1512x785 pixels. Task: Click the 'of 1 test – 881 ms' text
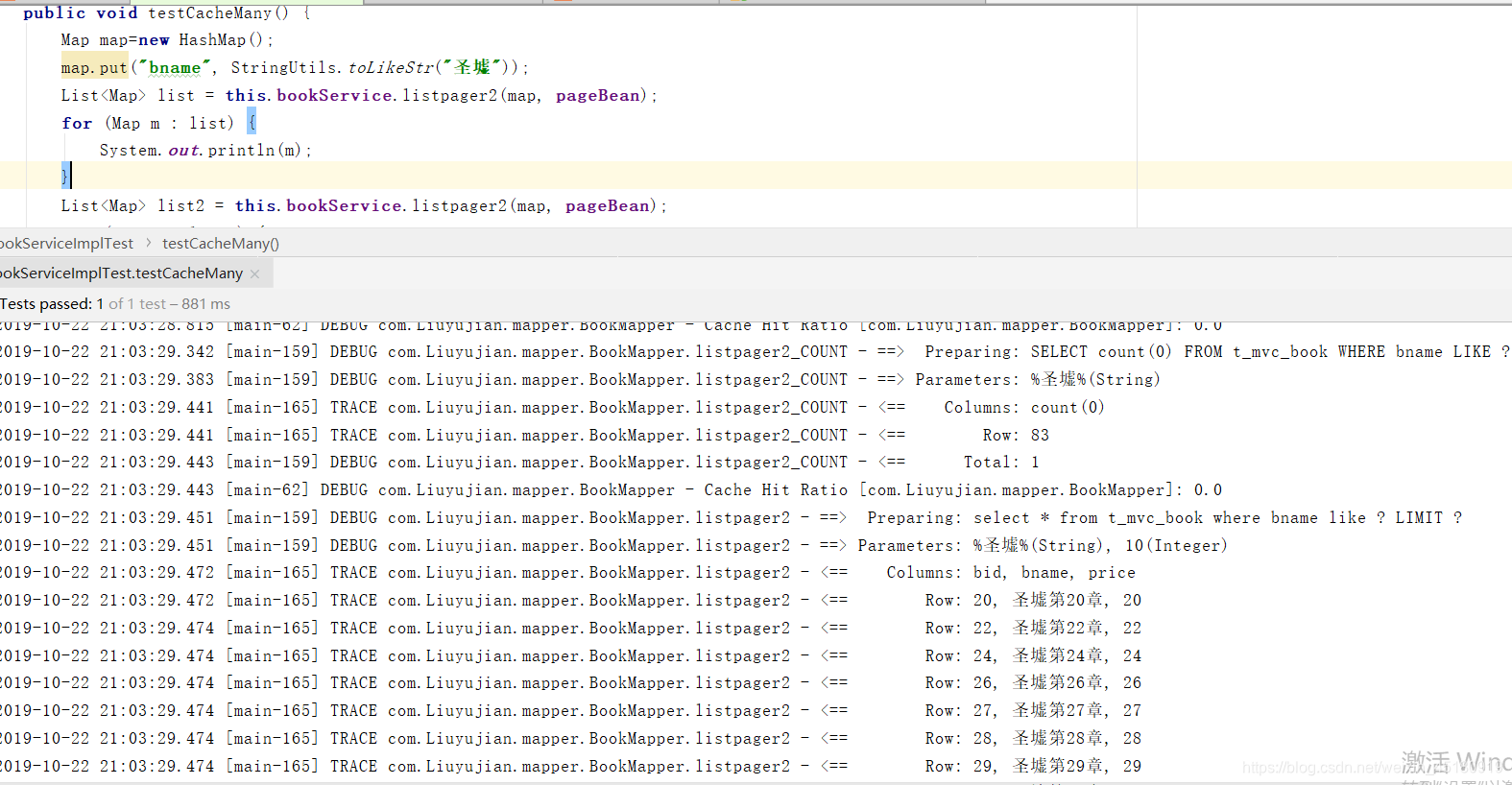[170, 304]
